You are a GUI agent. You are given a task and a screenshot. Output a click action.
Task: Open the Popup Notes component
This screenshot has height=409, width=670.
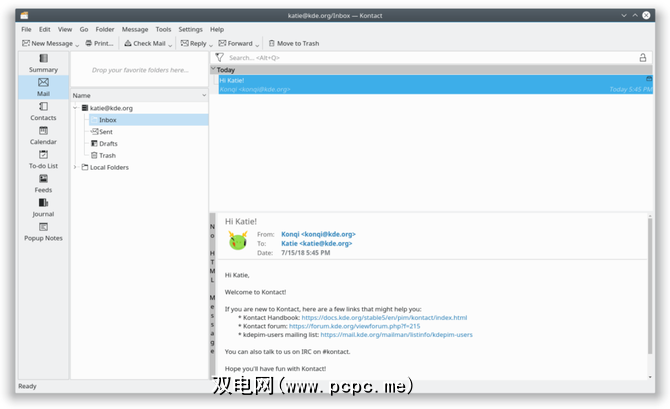[43, 232]
